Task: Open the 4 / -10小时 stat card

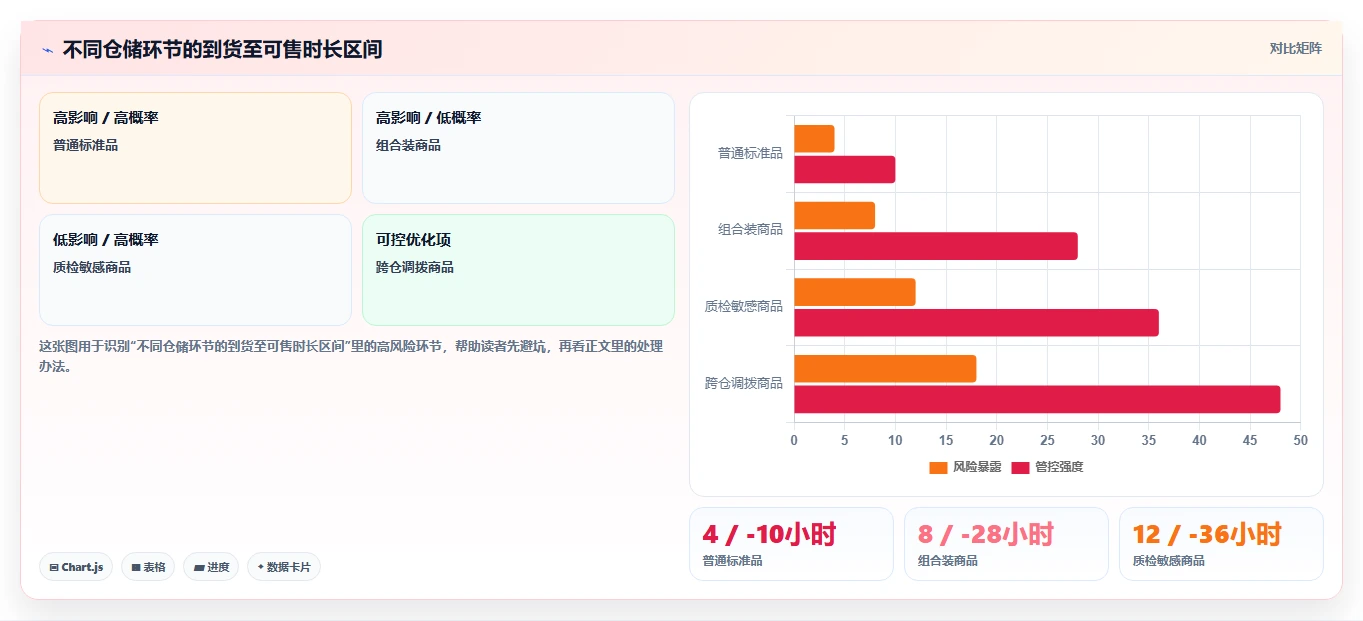Action: tap(791, 544)
